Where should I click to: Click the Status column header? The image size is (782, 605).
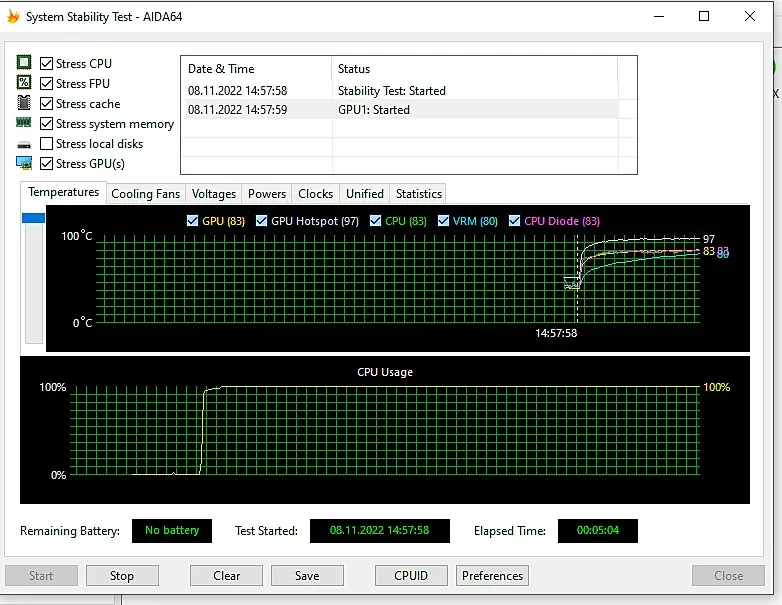(x=474, y=69)
